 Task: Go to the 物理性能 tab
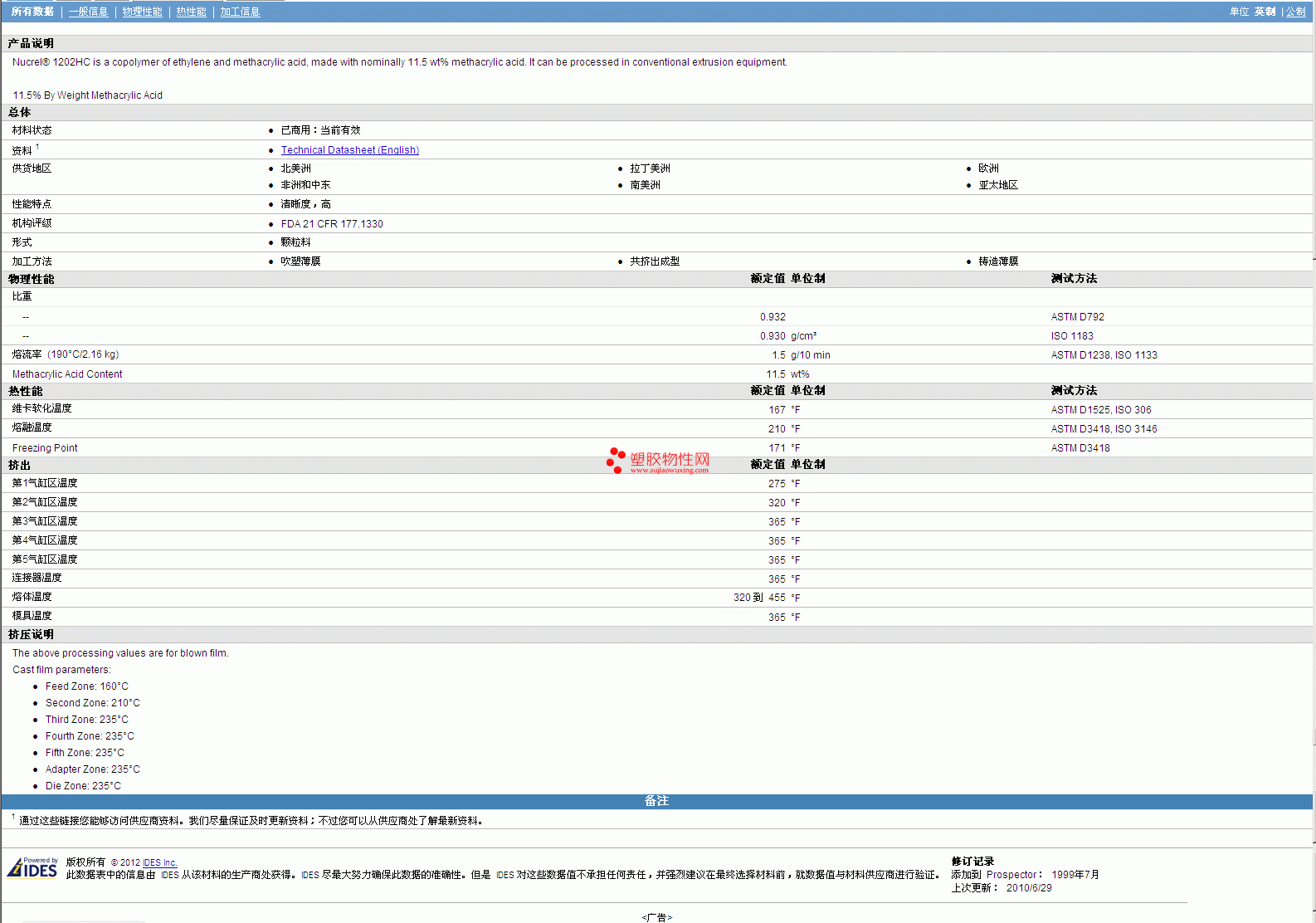pyautogui.click(x=142, y=12)
